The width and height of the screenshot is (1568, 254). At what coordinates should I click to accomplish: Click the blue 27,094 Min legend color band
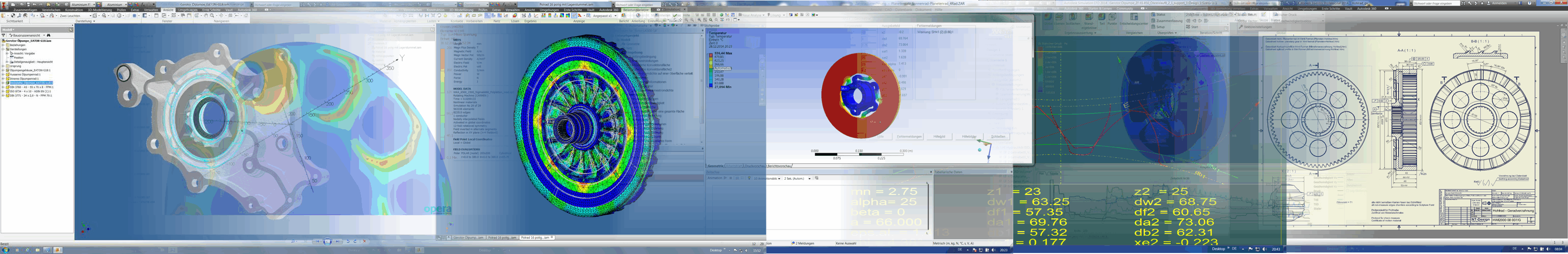[710, 85]
